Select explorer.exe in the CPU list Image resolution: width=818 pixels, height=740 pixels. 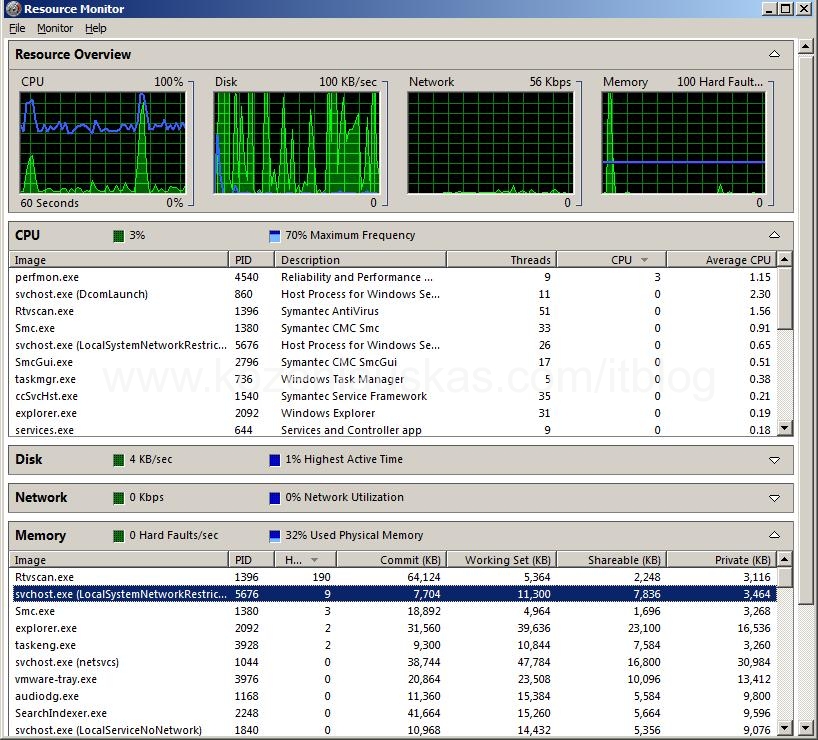393,413
